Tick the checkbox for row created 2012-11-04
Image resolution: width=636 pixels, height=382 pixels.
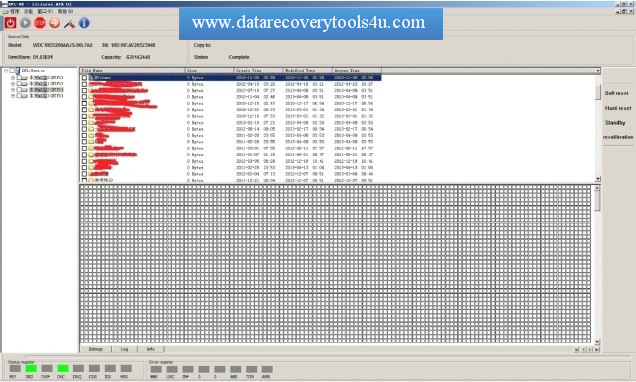tap(84, 97)
